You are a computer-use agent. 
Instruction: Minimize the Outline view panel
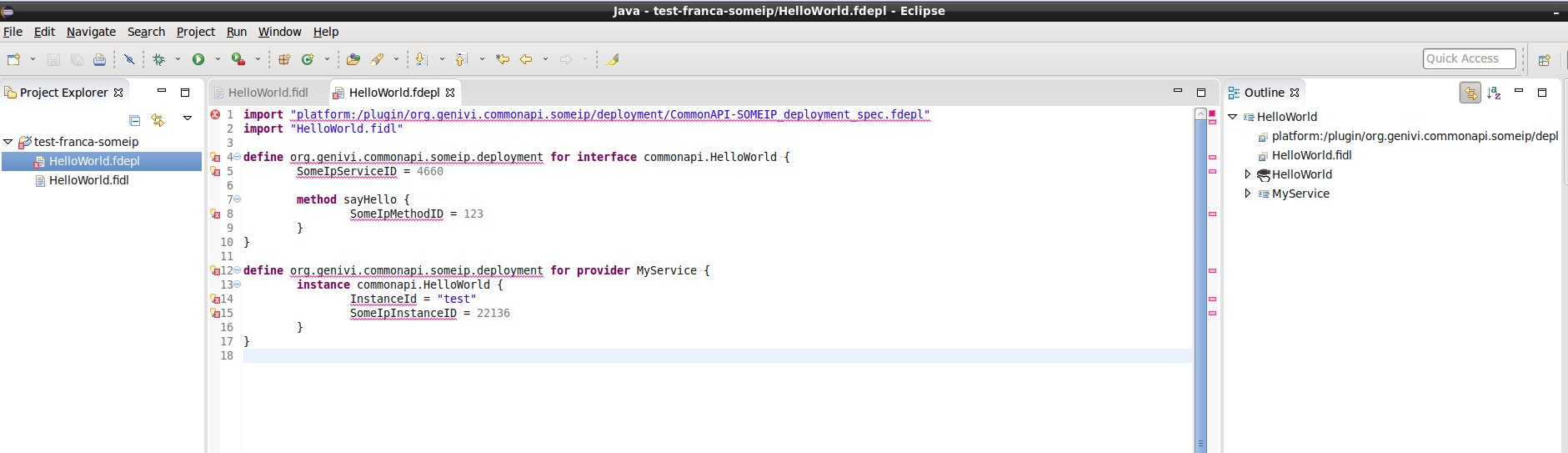[x=1519, y=91]
